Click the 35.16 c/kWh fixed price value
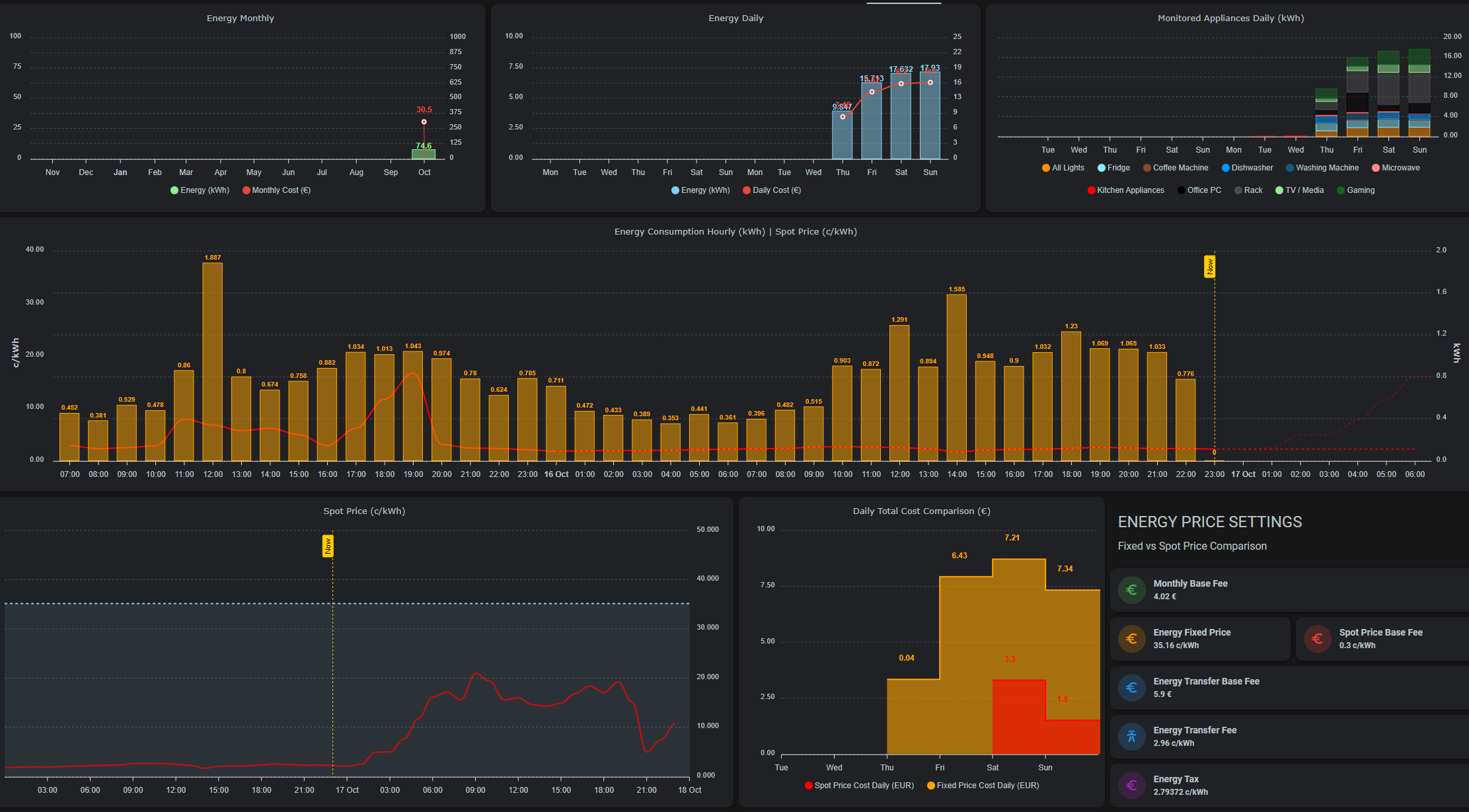Screen dimensions: 1469x812 (x=1176, y=646)
